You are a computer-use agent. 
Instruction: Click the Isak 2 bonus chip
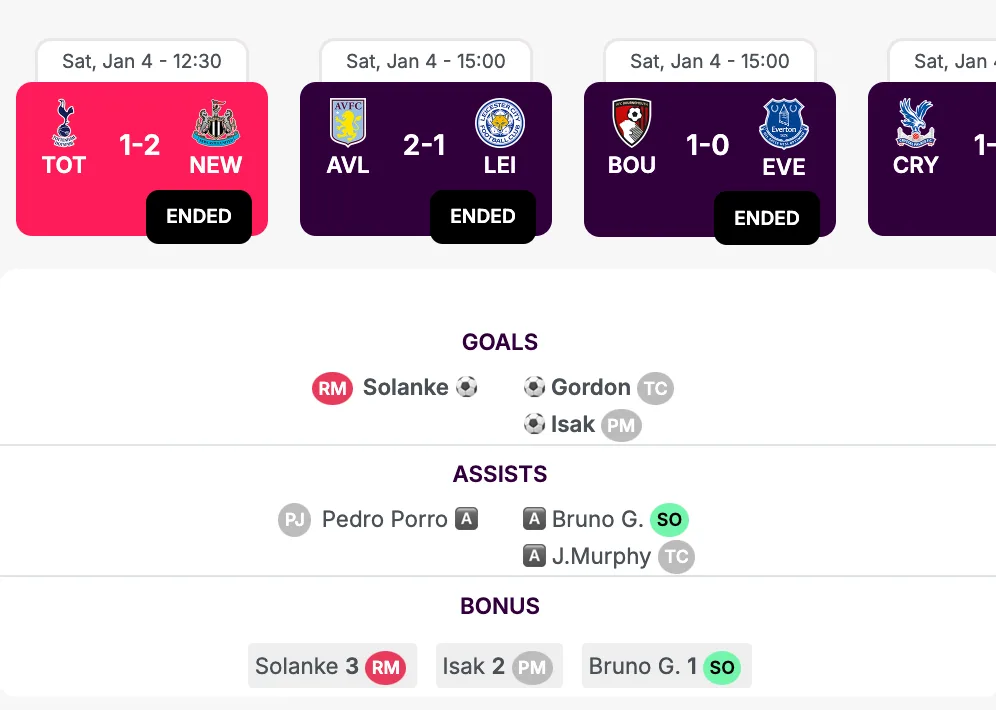[498, 666]
